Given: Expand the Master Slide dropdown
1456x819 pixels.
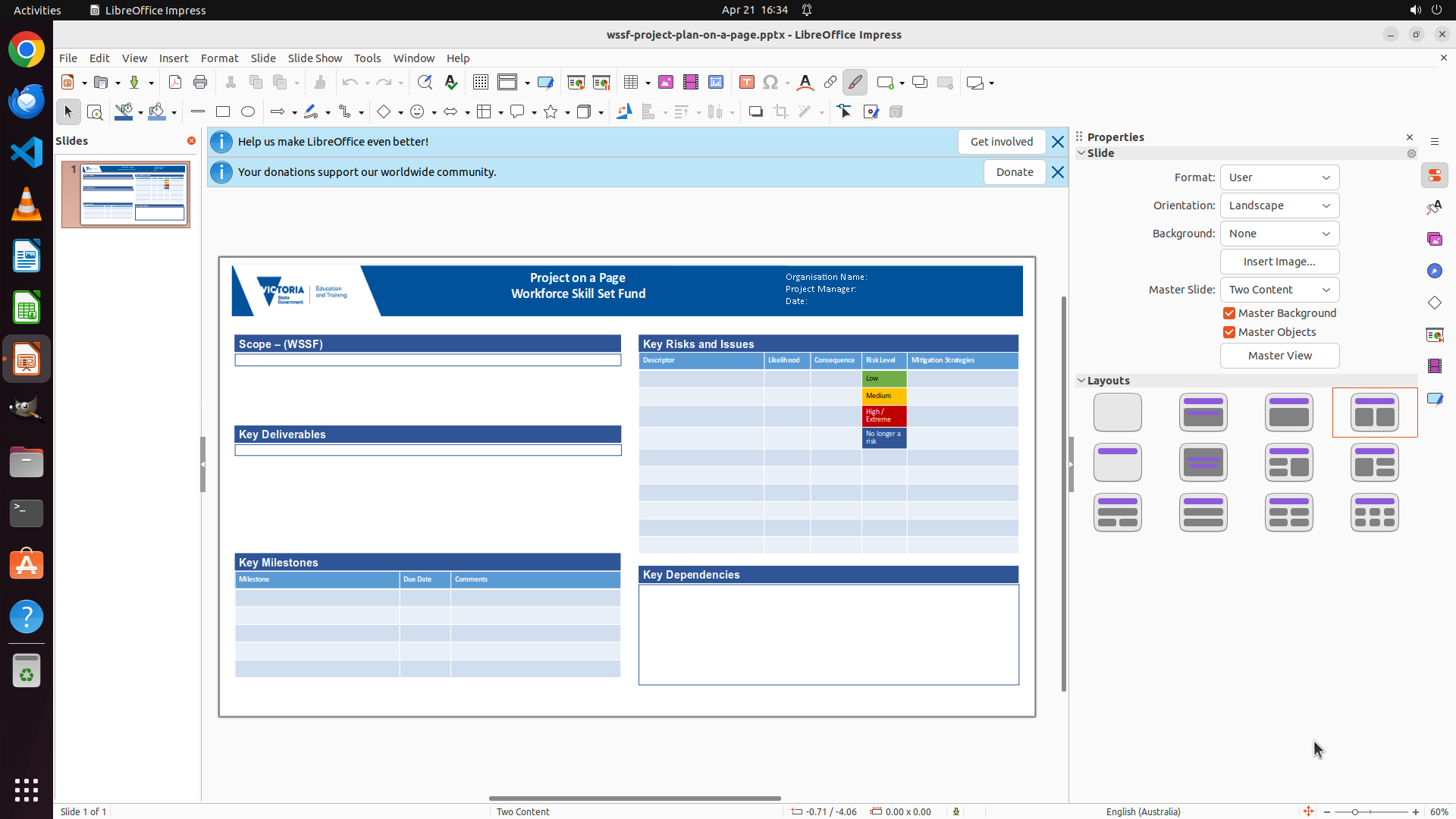Looking at the screenshot, I should [x=1279, y=290].
